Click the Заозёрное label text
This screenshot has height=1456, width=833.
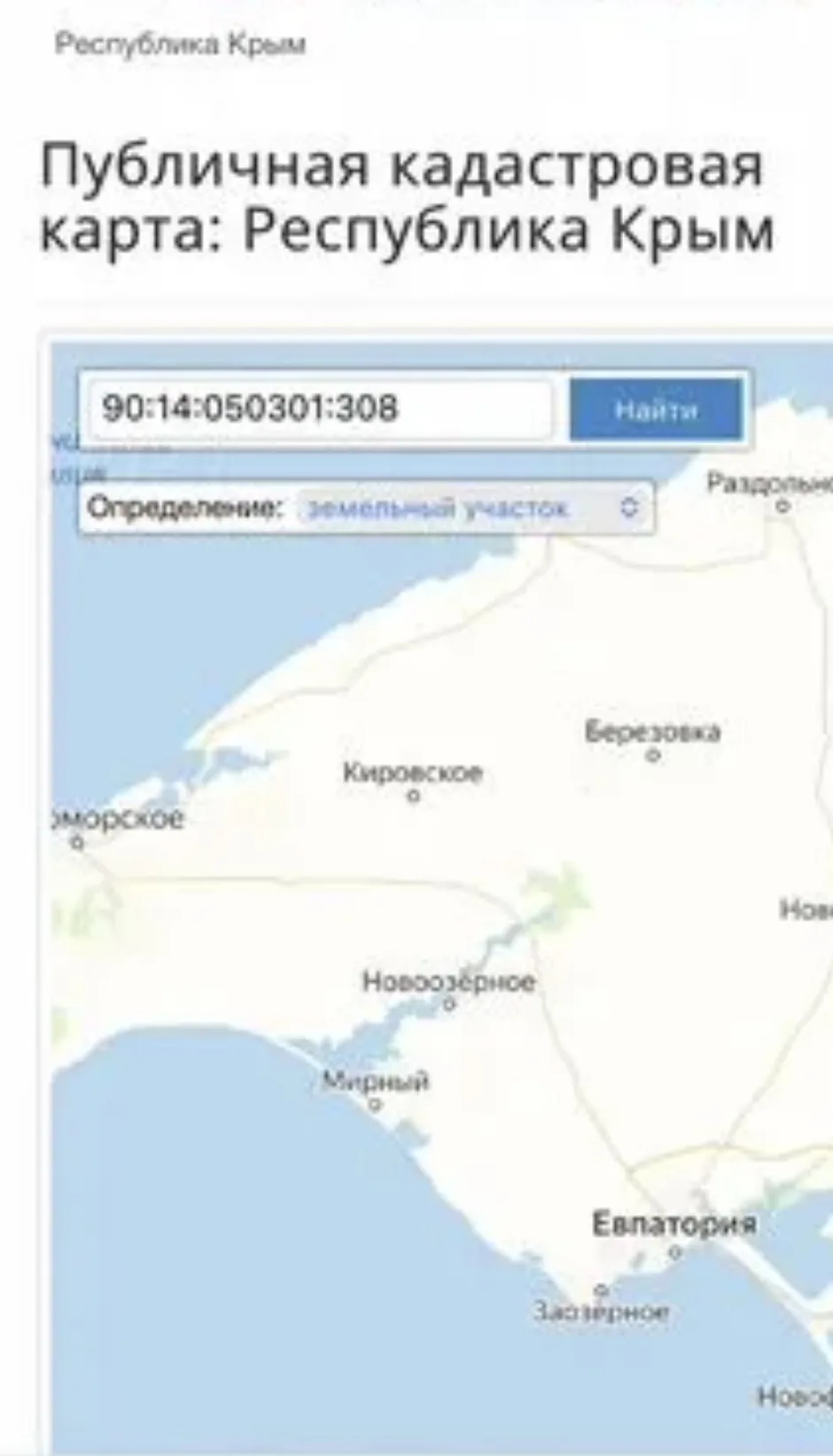(602, 1312)
